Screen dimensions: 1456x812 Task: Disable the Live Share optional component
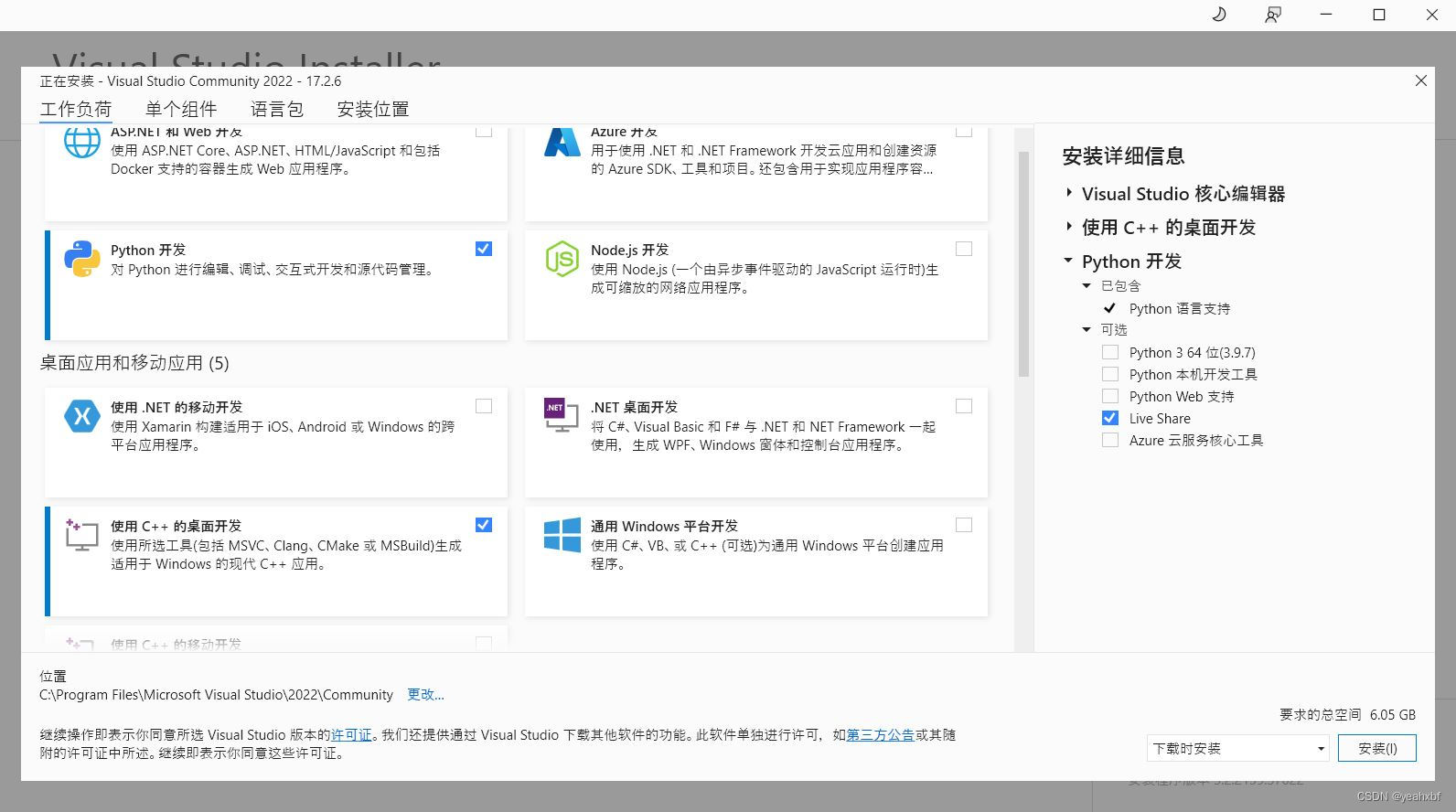1110,418
